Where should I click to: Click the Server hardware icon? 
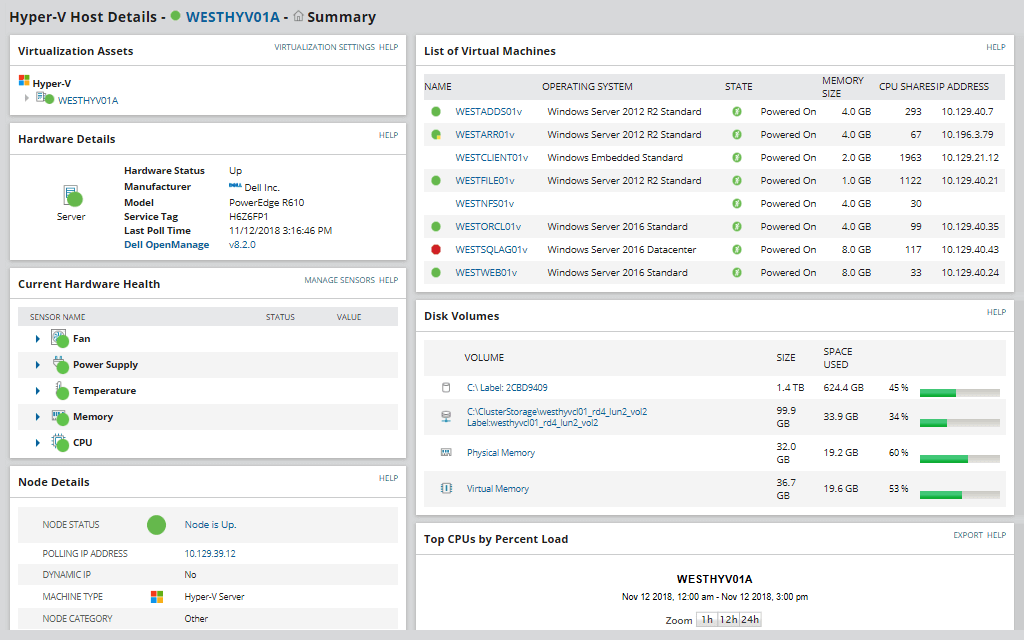(x=71, y=196)
